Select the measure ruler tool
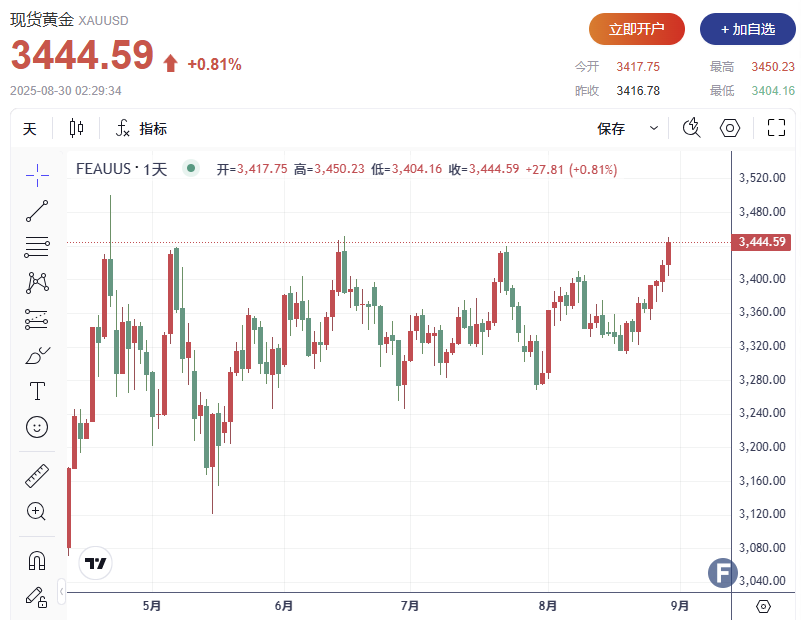The width and height of the screenshot is (801, 620). point(36,475)
